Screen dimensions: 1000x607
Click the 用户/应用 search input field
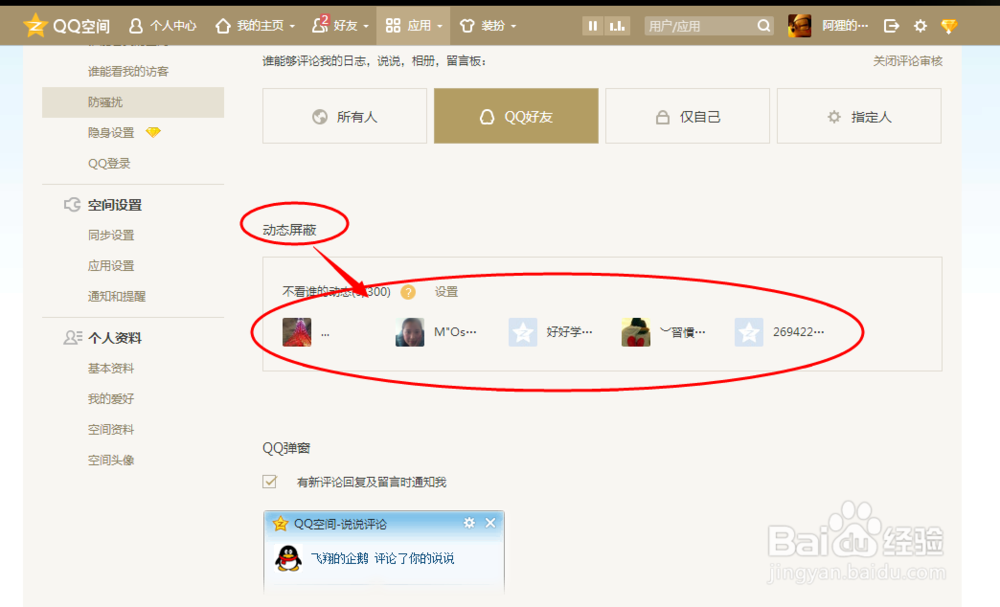(700, 25)
